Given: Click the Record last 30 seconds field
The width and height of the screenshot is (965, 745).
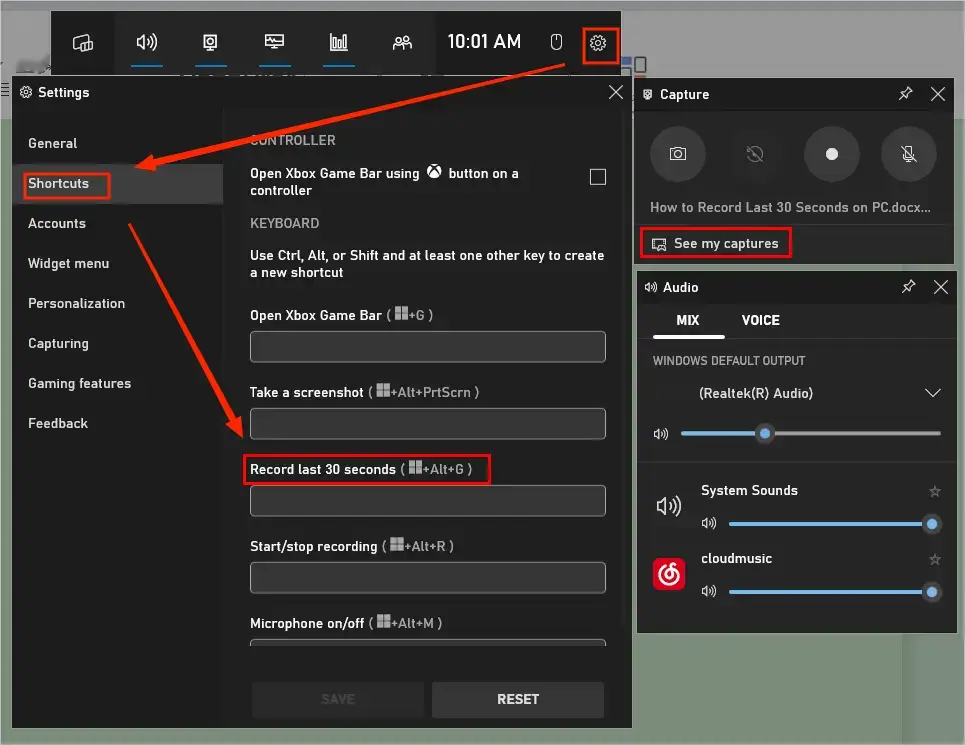Looking at the screenshot, I should 428,501.
